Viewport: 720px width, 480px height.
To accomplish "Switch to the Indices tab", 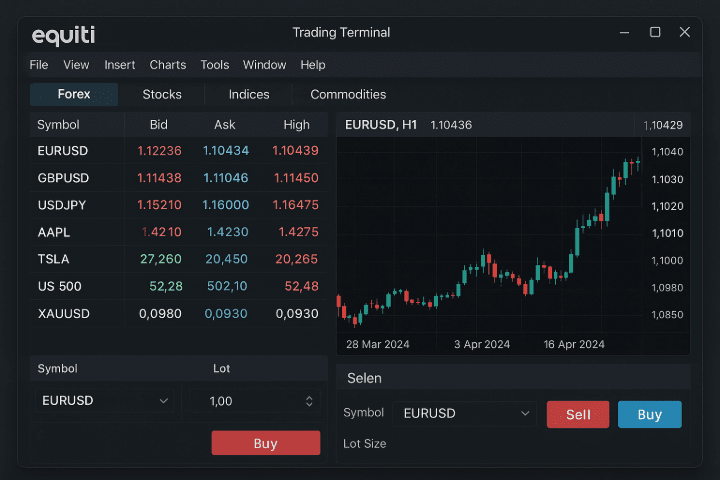I will point(249,94).
